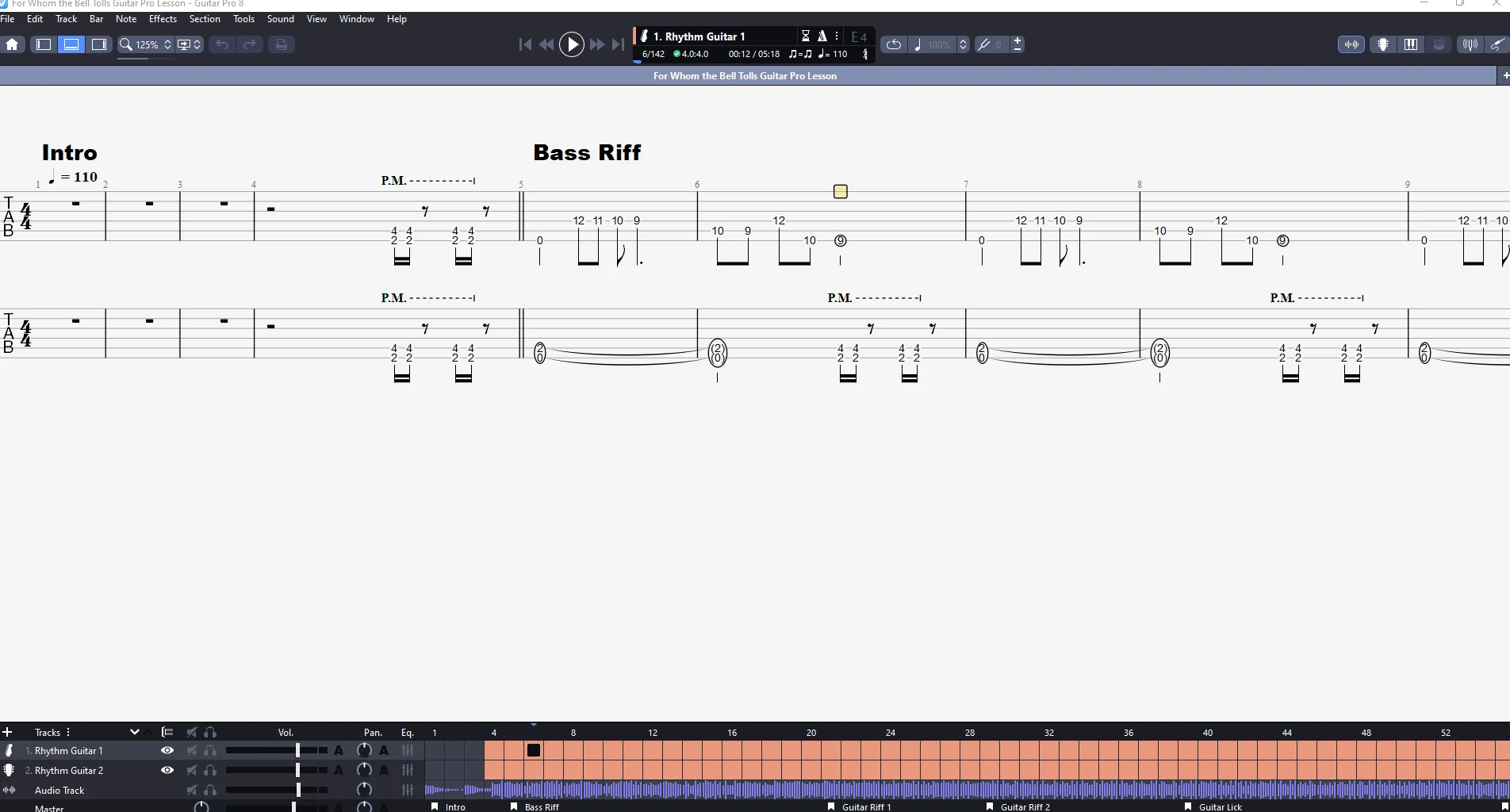Click the print icon
The height and width of the screenshot is (812, 1510).
point(281,44)
